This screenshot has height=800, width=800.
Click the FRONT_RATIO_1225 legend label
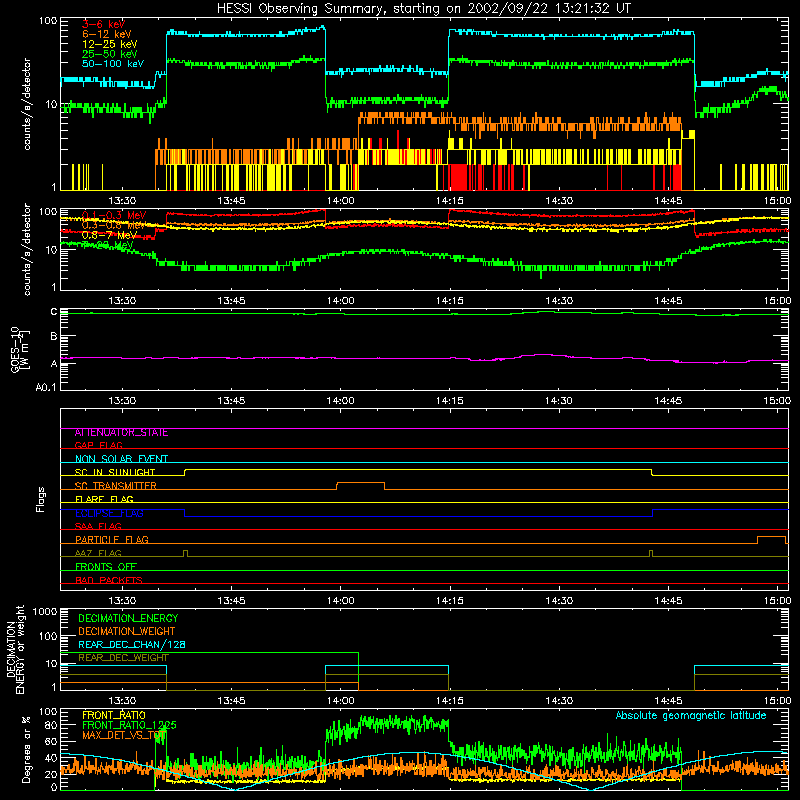click(129, 726)
